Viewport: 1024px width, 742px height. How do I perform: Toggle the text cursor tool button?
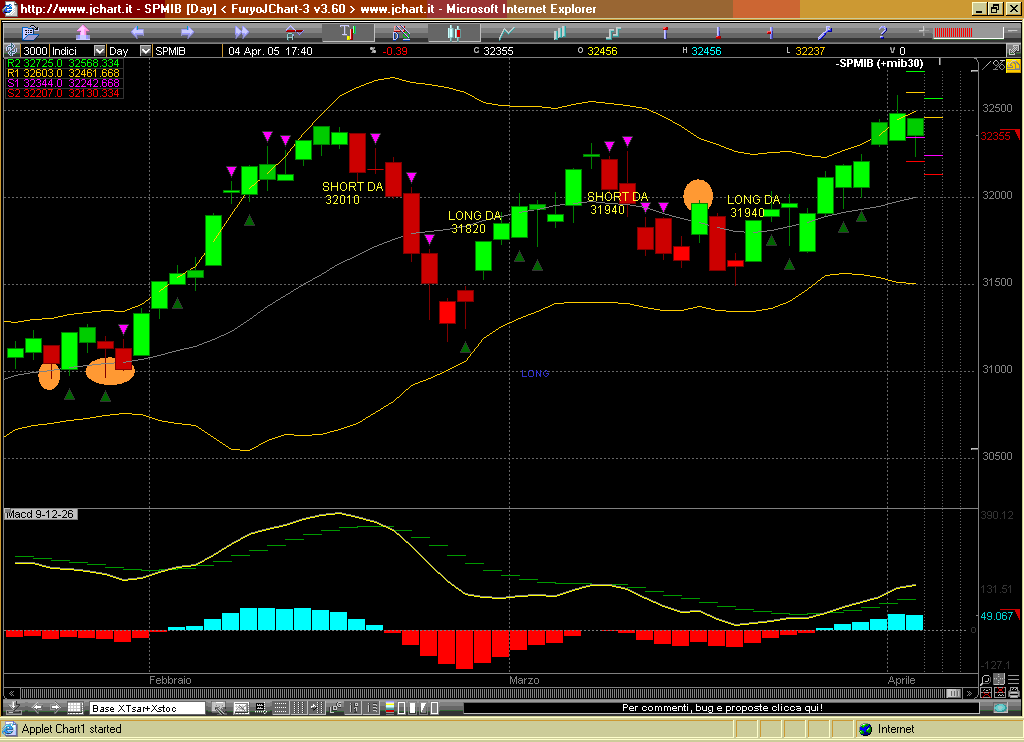(x=348, y=32)
